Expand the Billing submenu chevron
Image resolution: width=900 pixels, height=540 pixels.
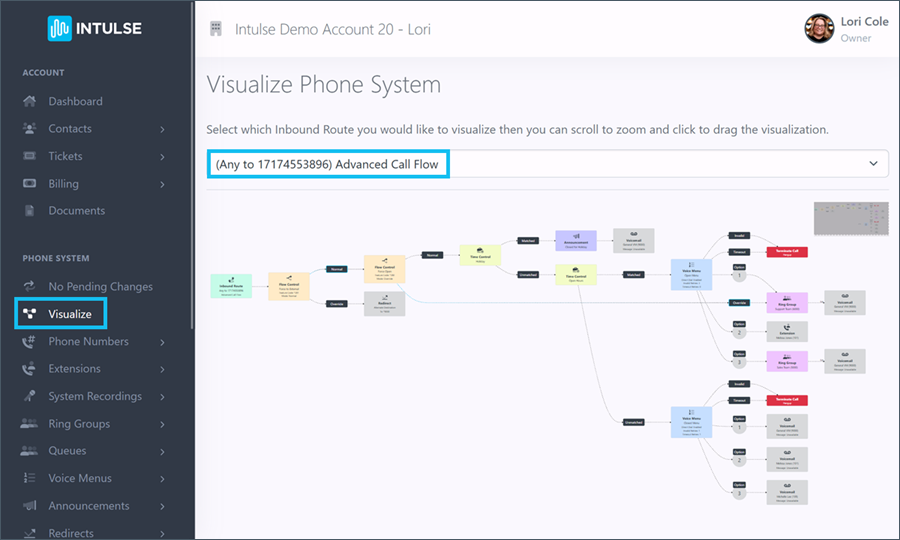[x=162, y=184]
